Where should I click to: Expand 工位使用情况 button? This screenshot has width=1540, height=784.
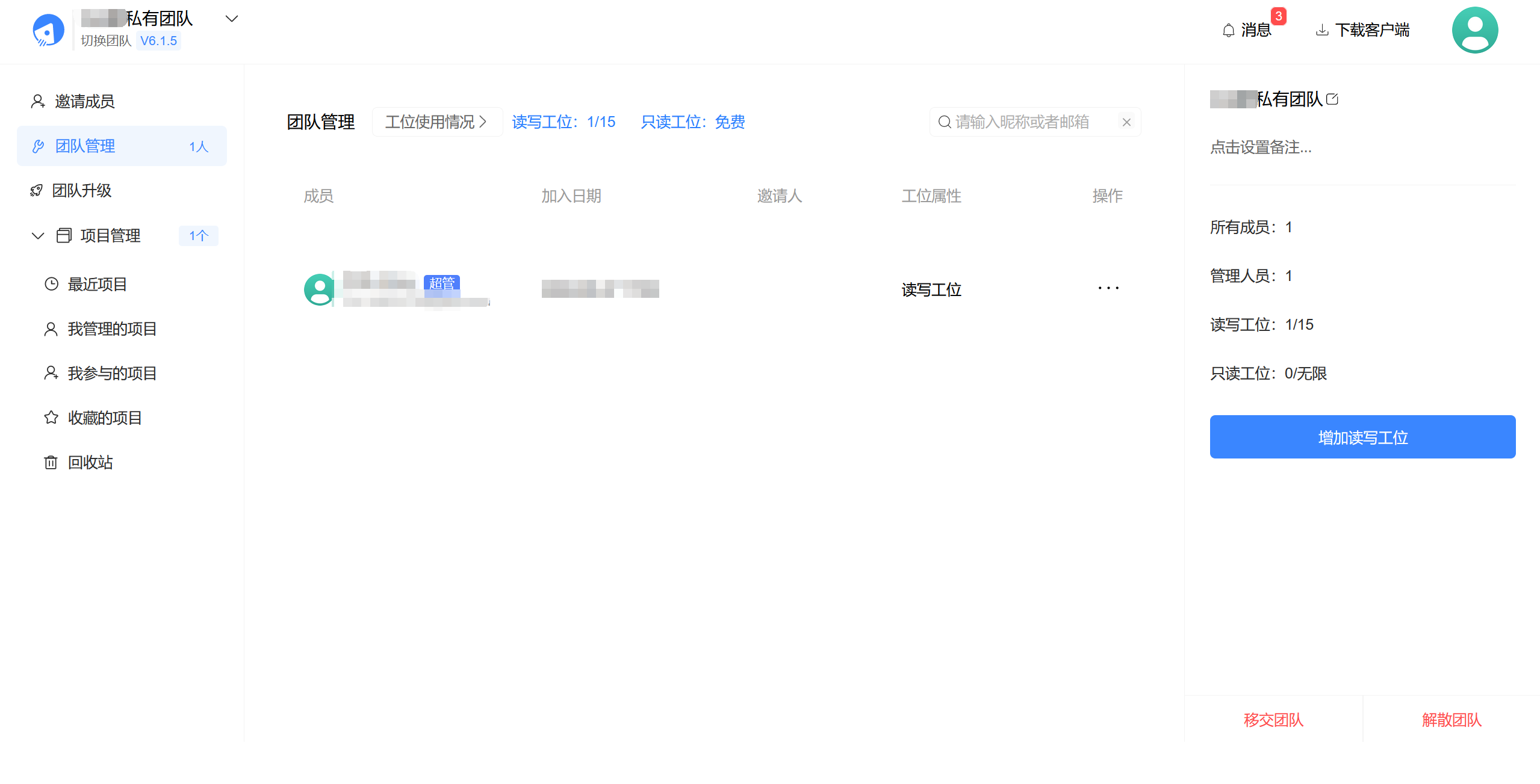coord(436,122)
